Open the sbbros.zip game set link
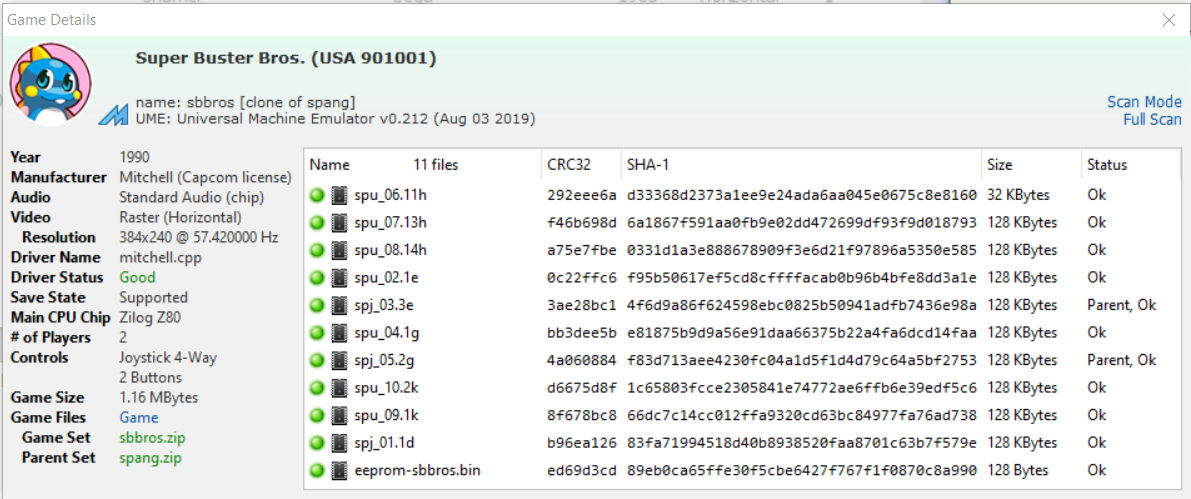1191x499 pixels. pos(152,437)
